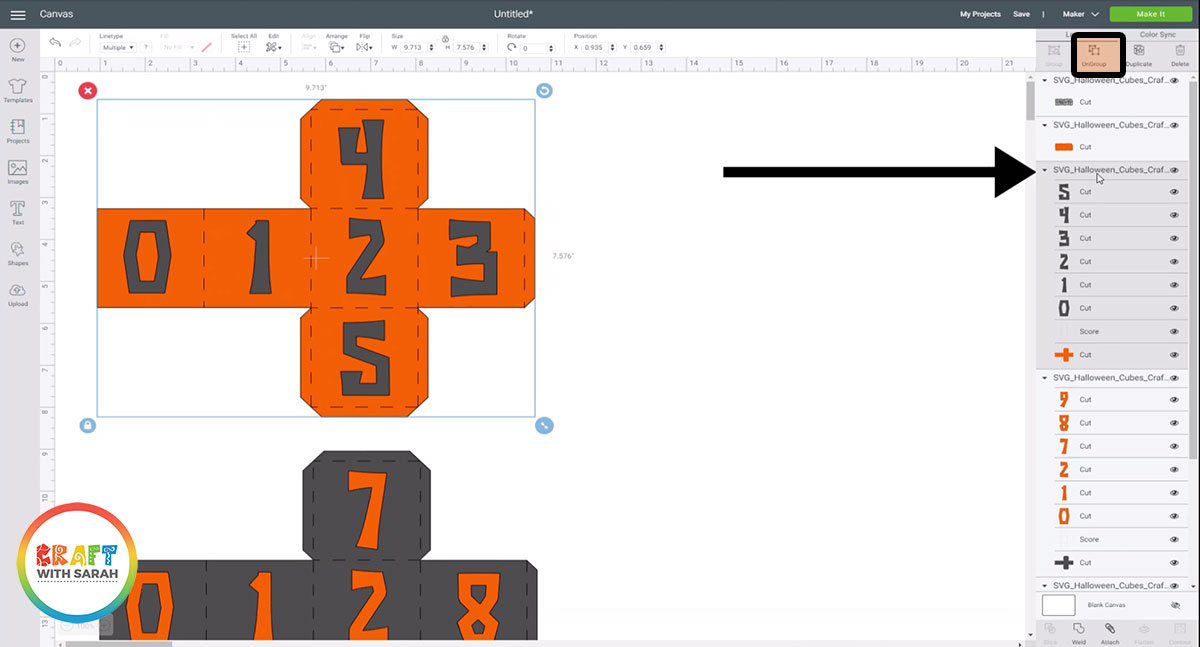Open the Linetype Multiple dropdown
Image resolution: width=1200 pixels, height=647 pixels.
coord(116,46)
